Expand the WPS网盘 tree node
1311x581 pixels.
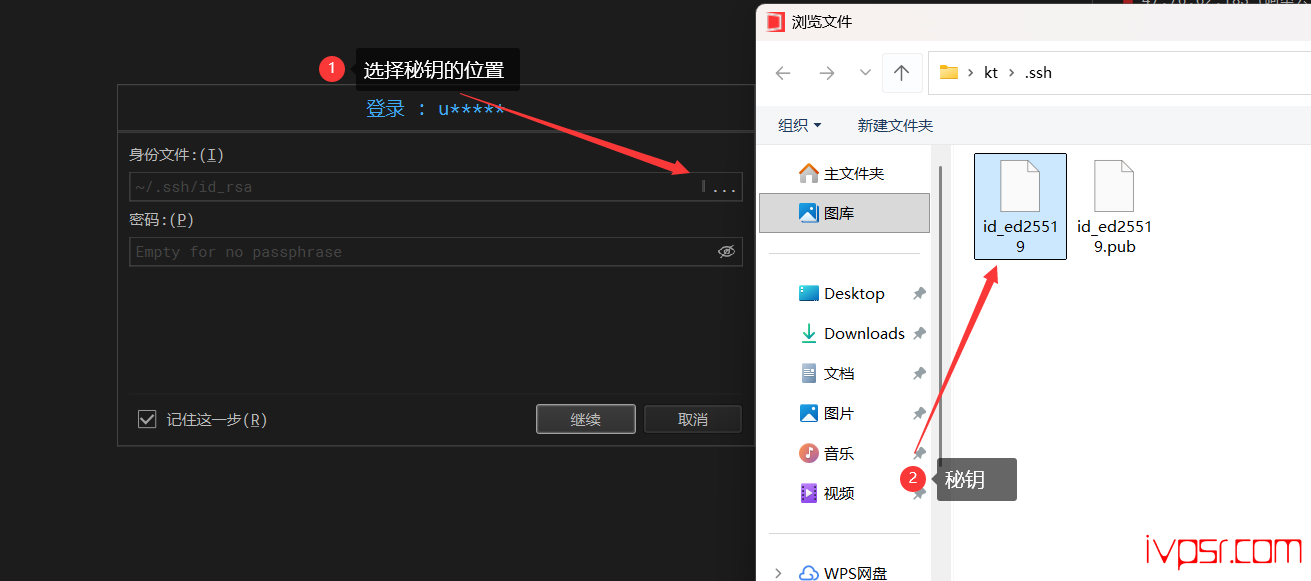(x=779, y=573)
